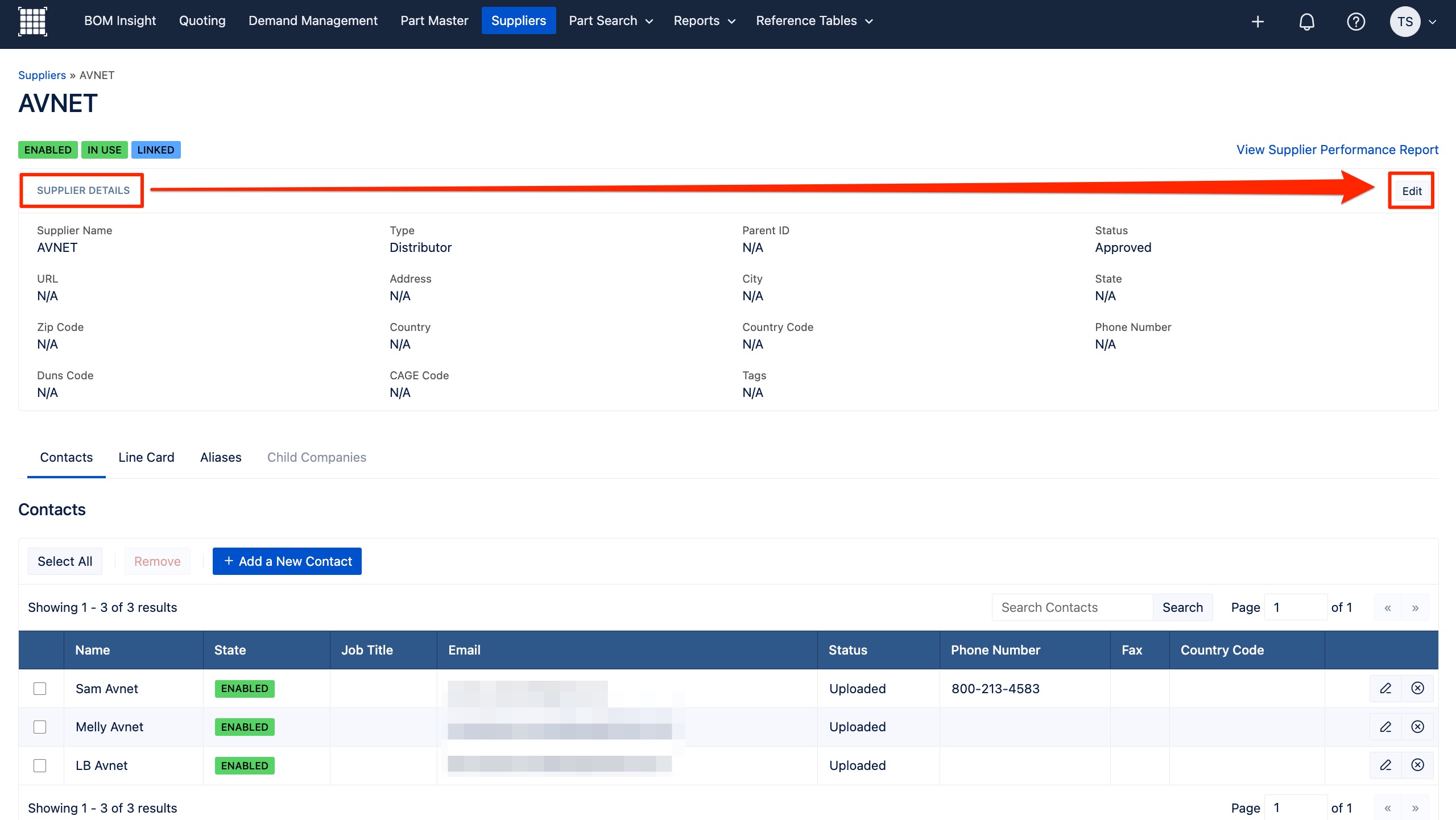Delete the Sam Avnet contact
The image size is (1456, 820).
[1417, 689]
